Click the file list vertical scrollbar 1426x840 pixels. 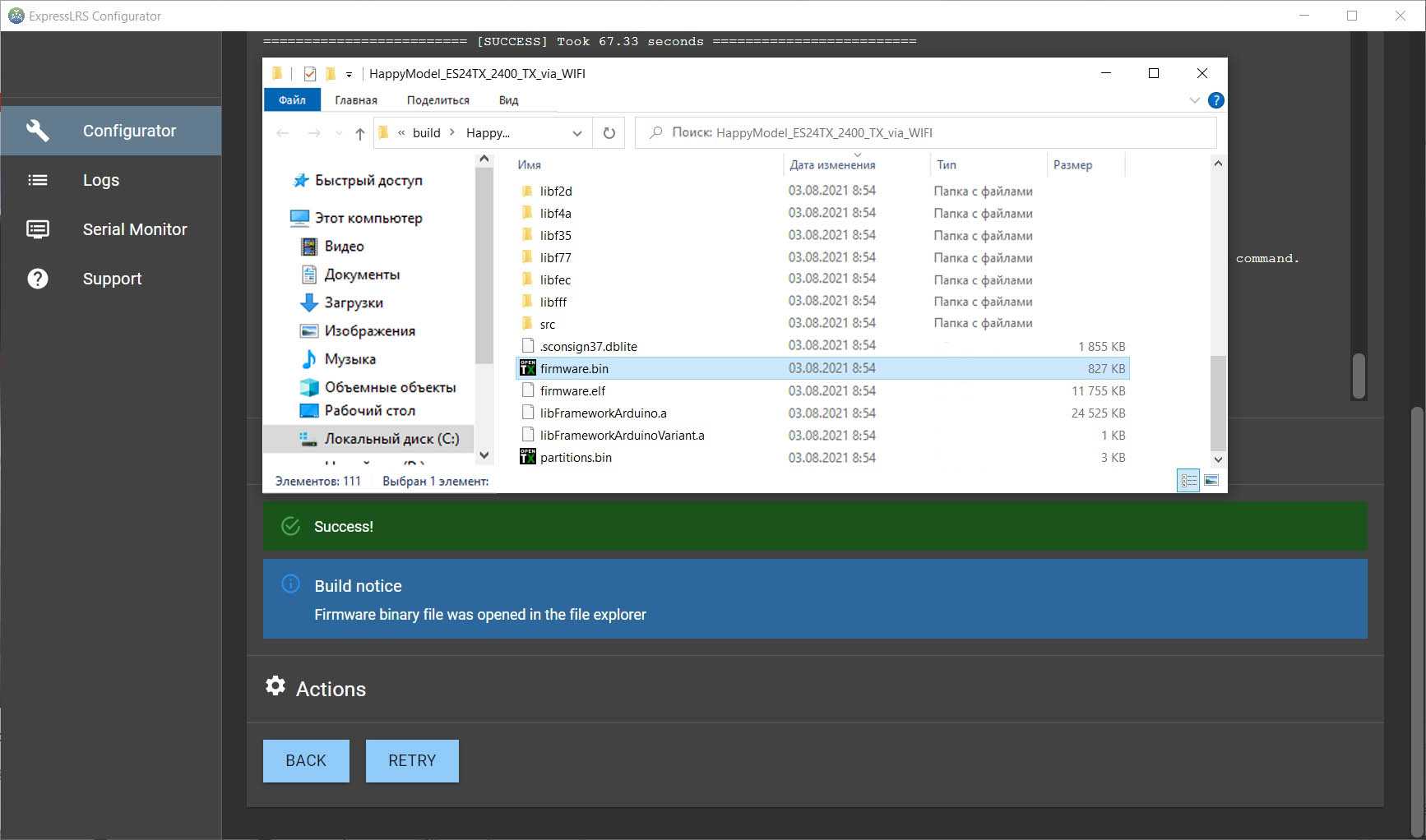pos(1218,403)
